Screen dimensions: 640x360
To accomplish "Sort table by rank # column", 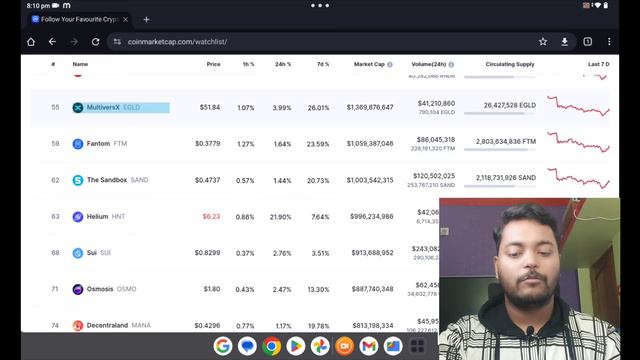I will click(x=53, y=64).
